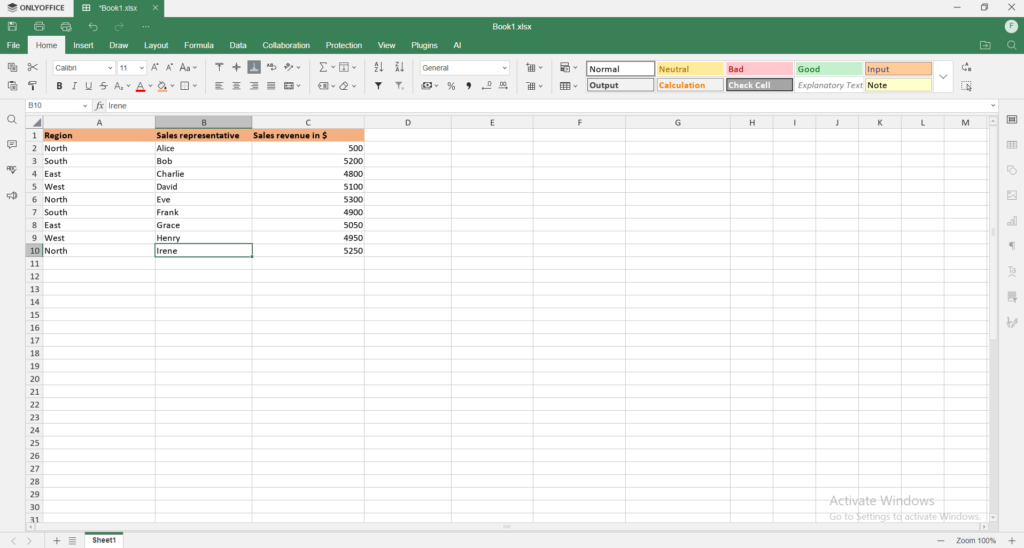Screen dimensions: 1024x548
Task: Open Comments panel in left sidebar
Action: coord(12,144)
